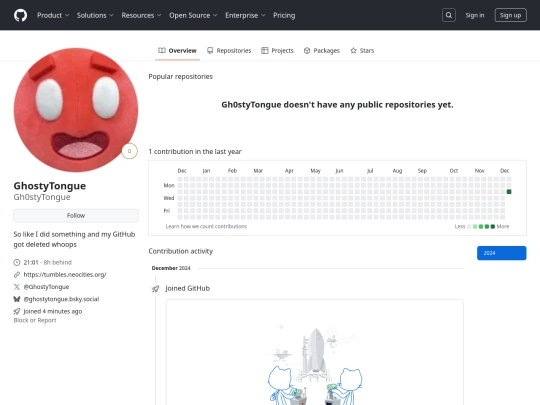Click the link chain icon beside the website URL

[17, 274]
